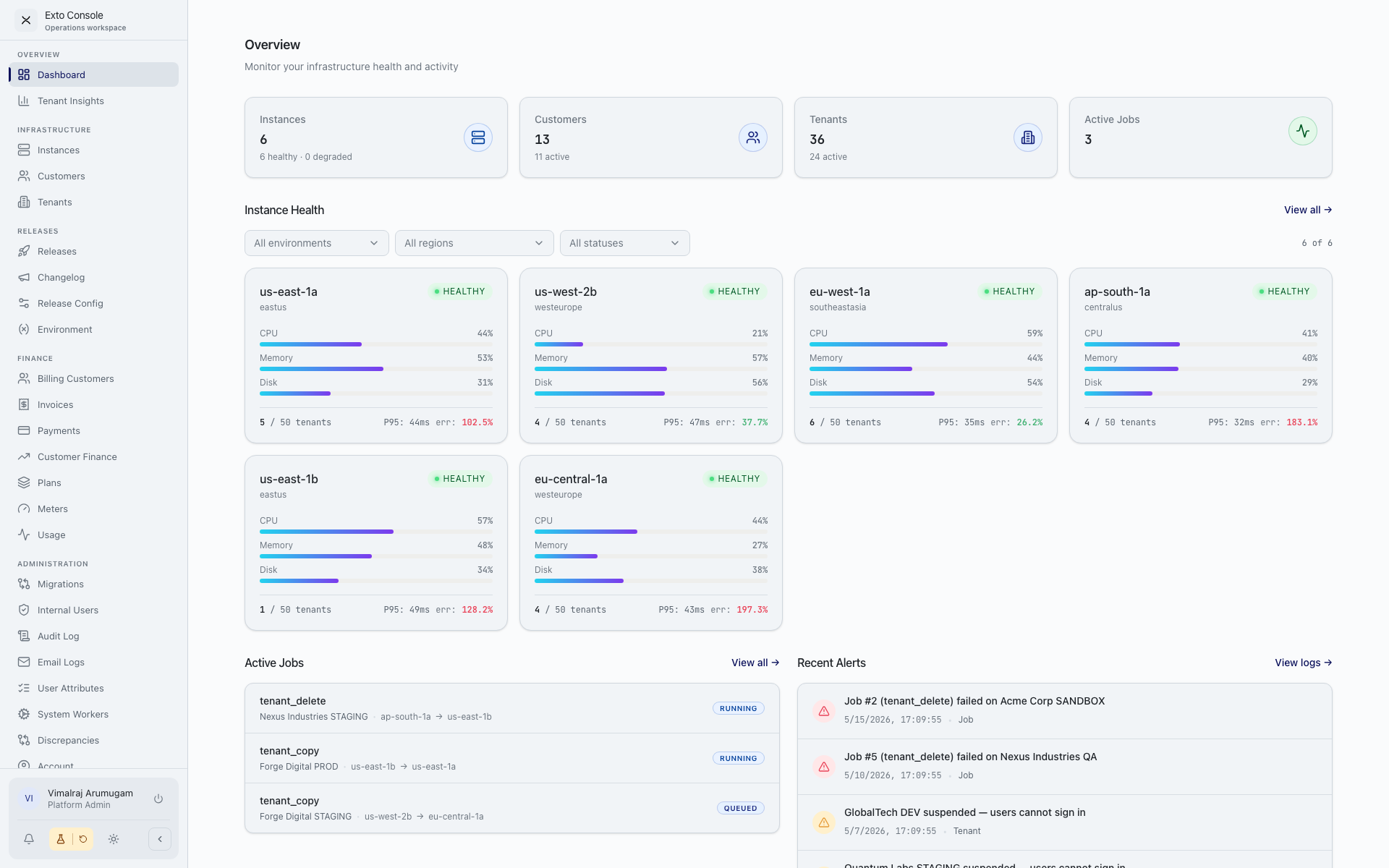Click the flask test-mode icon
1389x868 pixels.
point(61,839)
